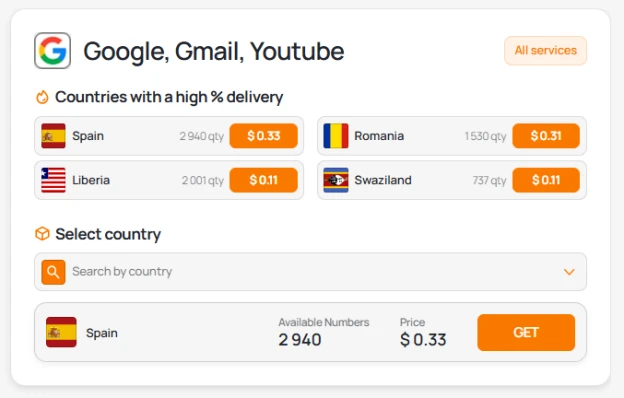Click the Swaziland flag icon
The image size is (624, 398).
point(336,180)
